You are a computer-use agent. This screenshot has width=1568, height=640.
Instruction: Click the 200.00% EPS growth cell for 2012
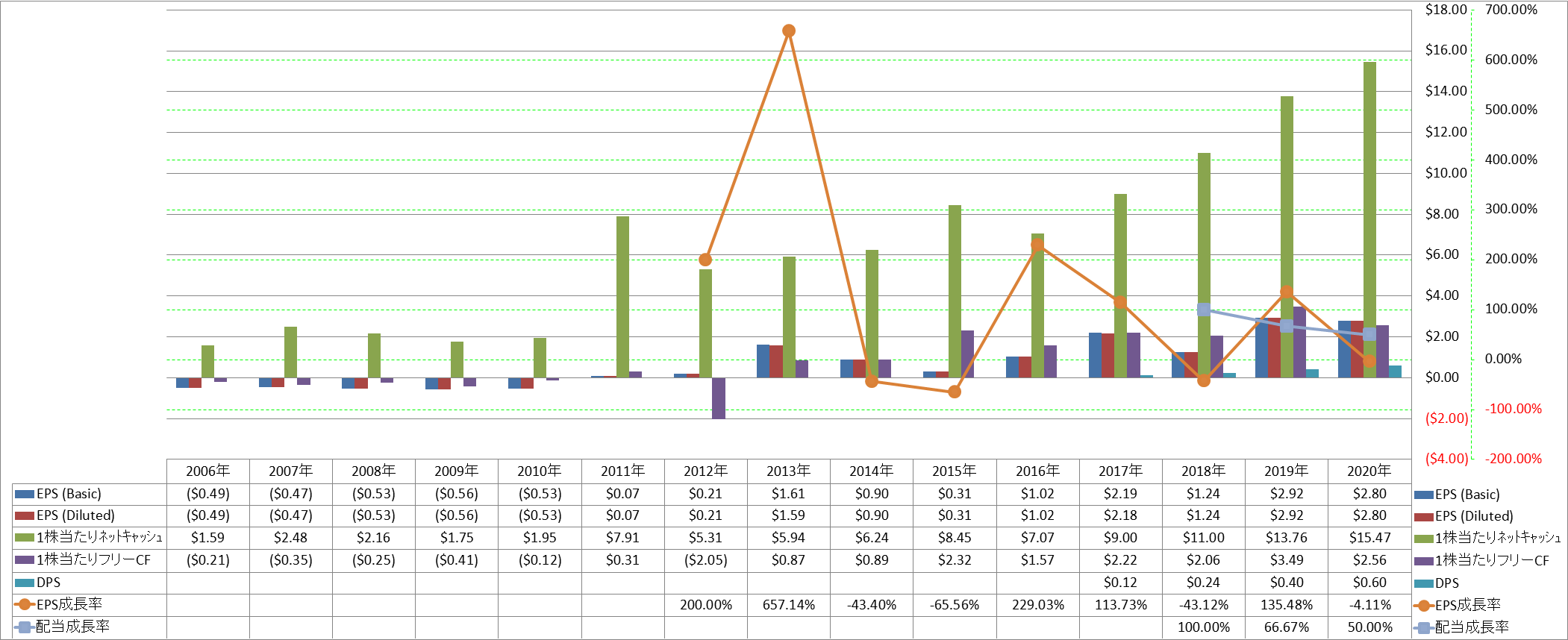click(705, 605)
